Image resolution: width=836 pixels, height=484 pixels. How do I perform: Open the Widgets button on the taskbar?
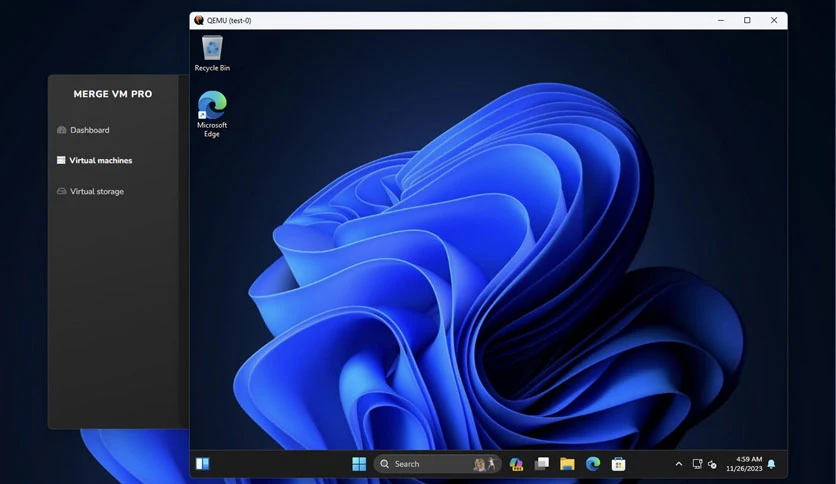(x=203, y=464)
